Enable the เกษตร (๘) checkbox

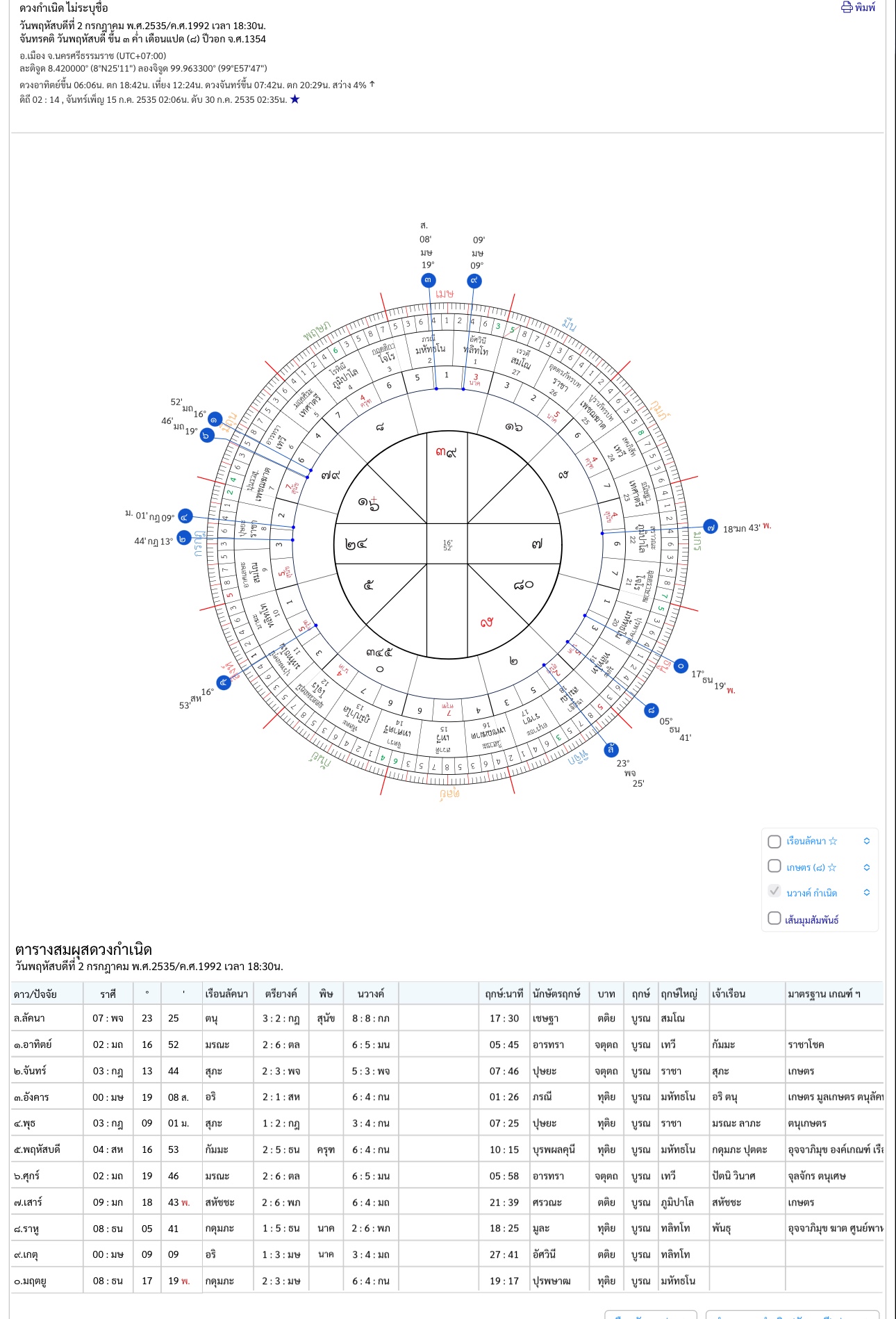tap(774, 866)
